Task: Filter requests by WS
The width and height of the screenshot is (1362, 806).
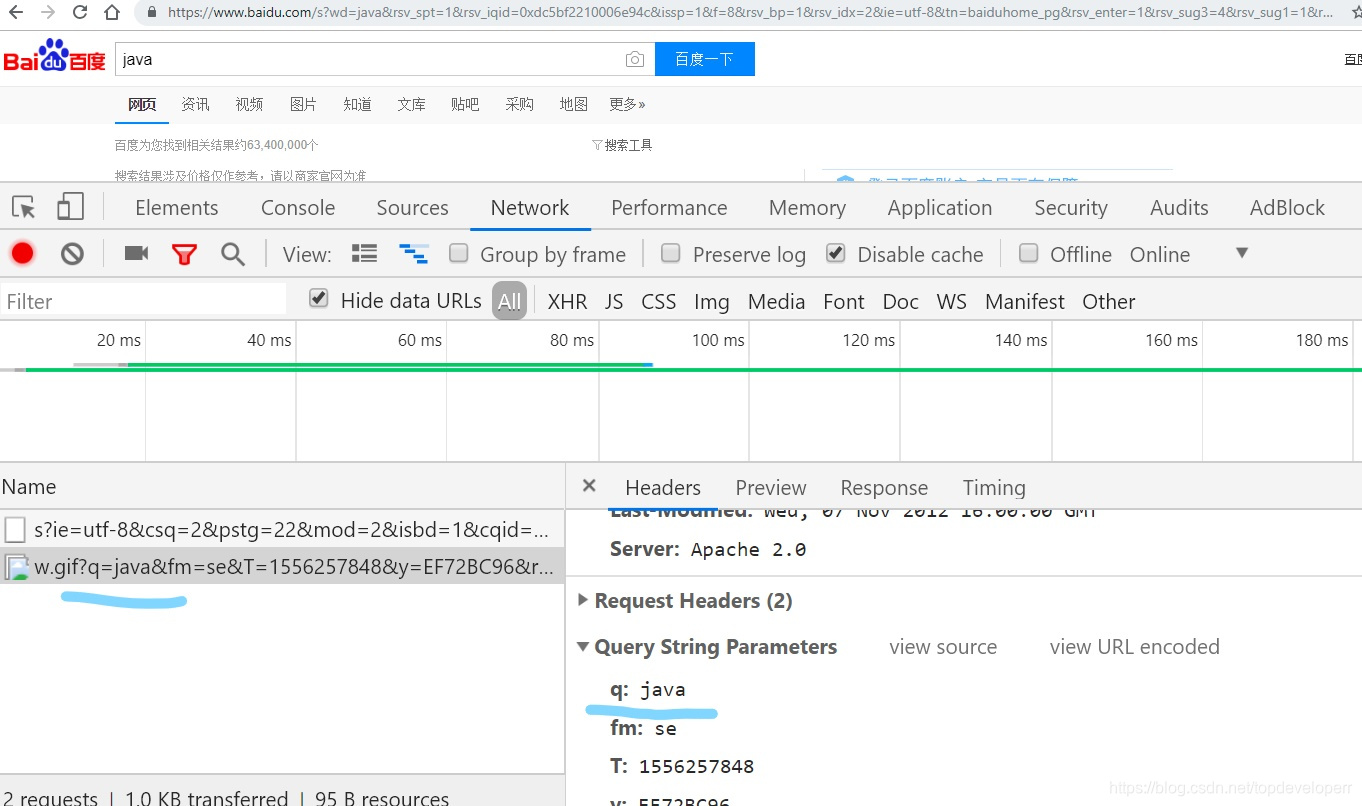Action: [952, 302]
